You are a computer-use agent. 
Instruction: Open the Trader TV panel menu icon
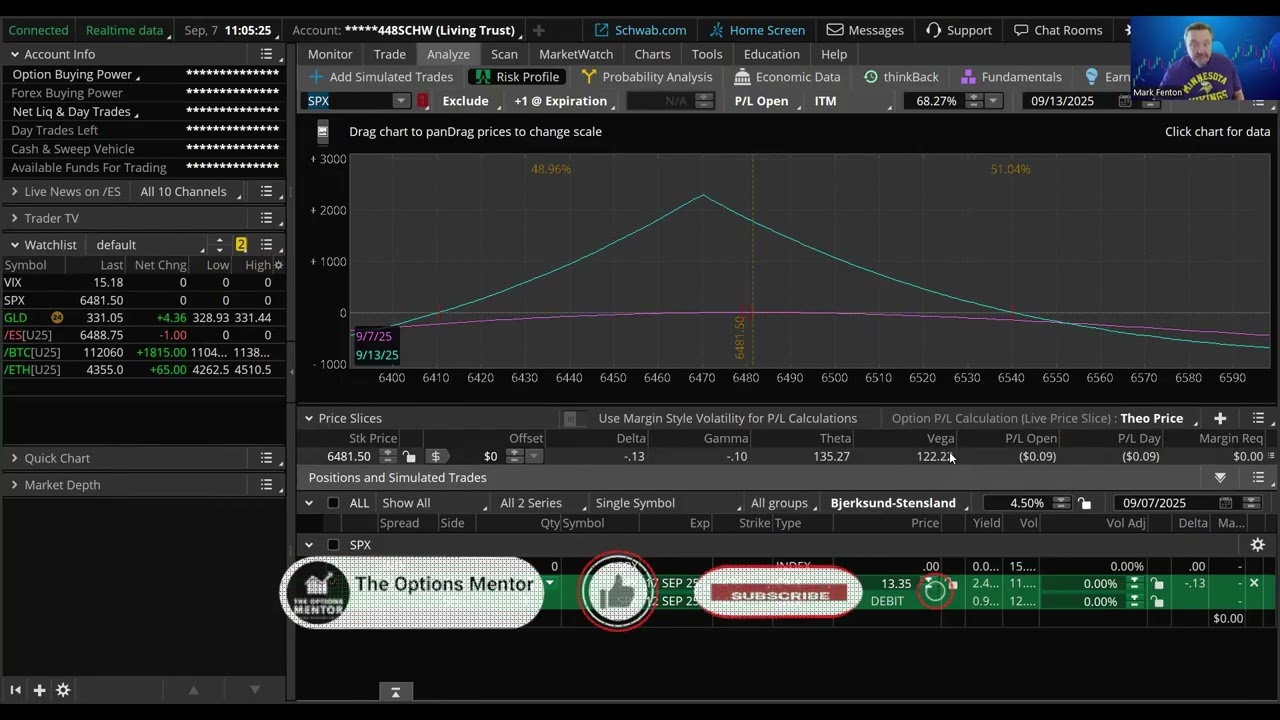[266, 218]
